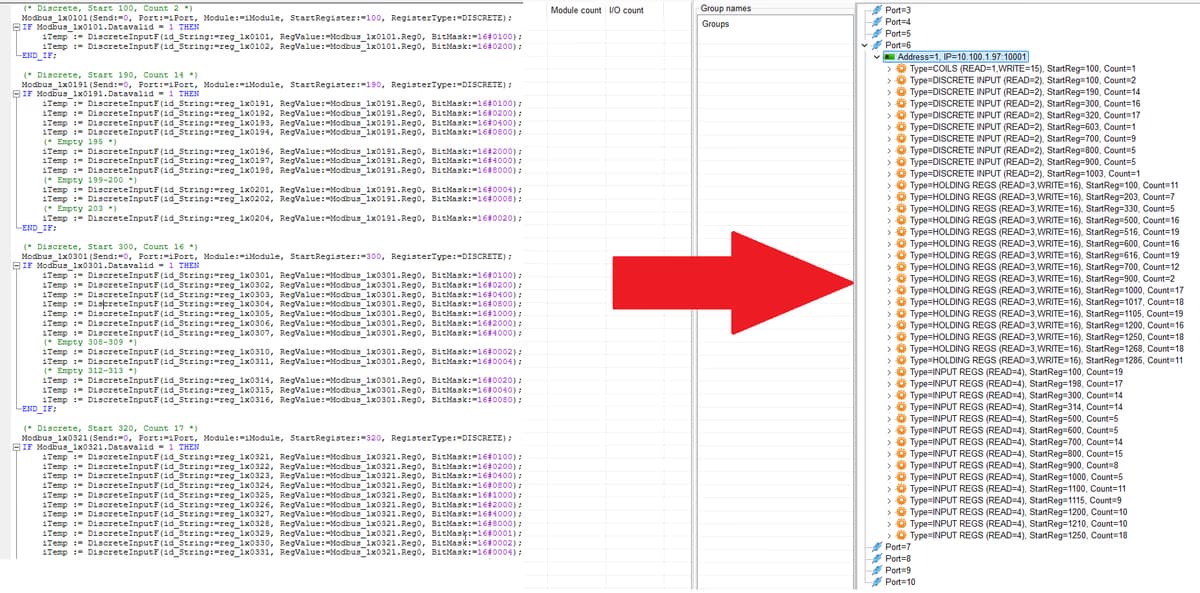Collapse the Address=1 node chevron
1200x593 pixels.
875,56
